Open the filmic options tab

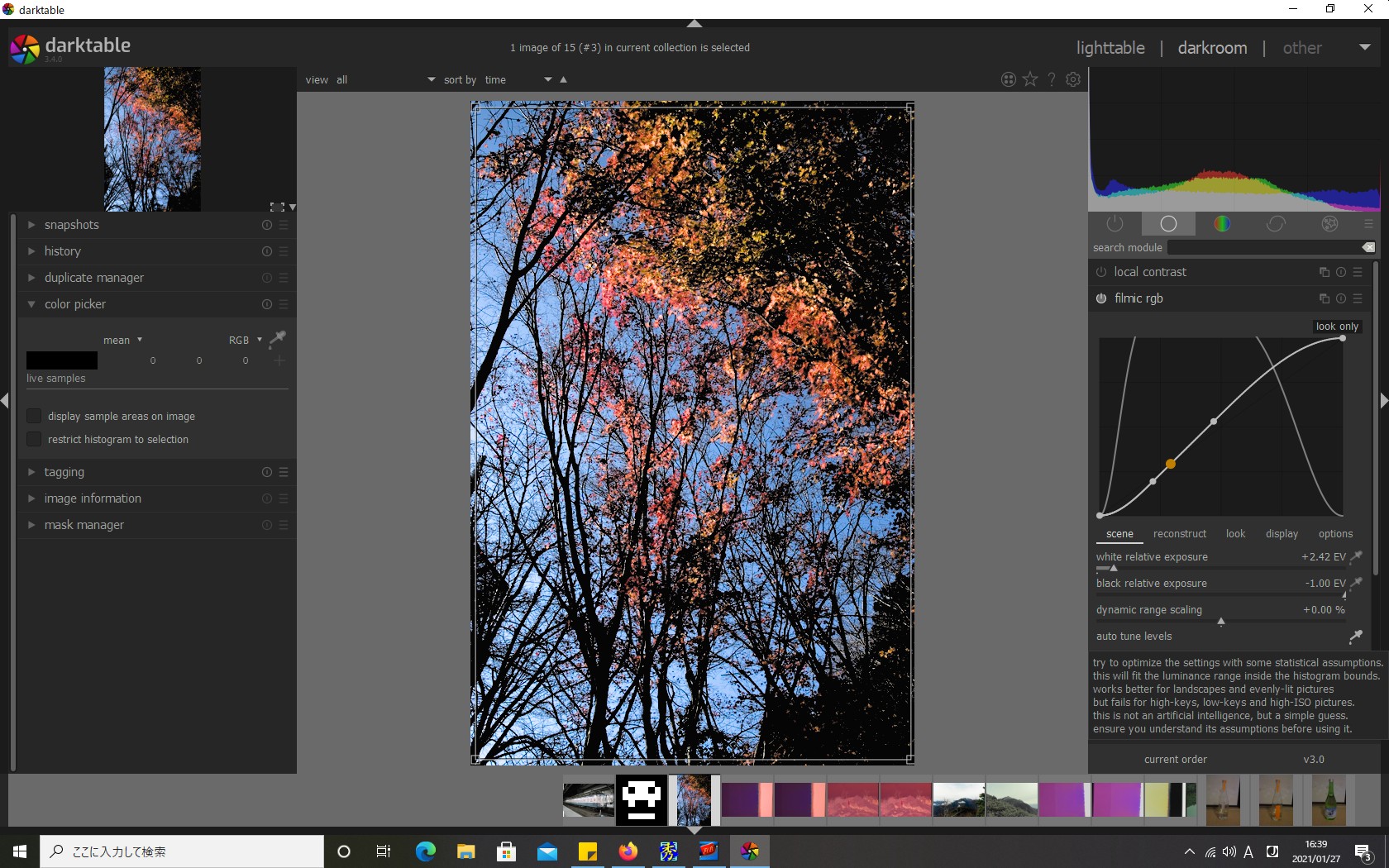coord(1335,534)
